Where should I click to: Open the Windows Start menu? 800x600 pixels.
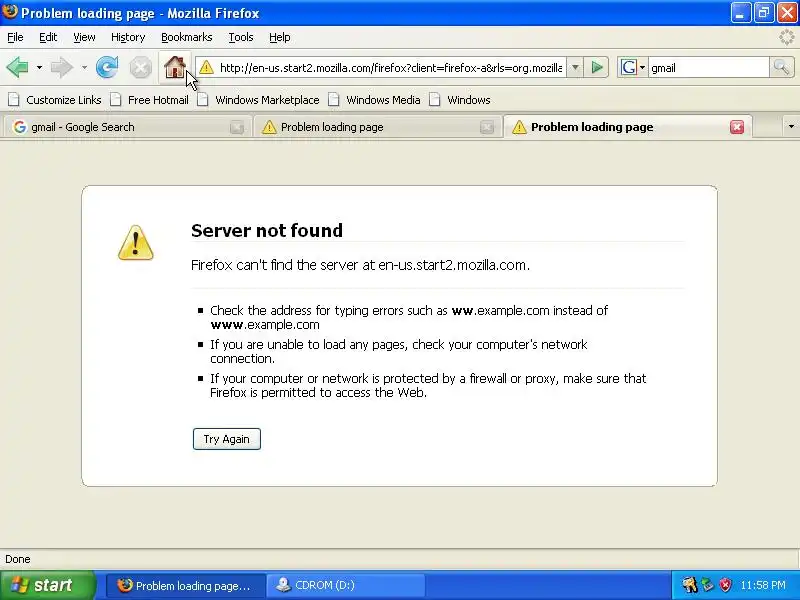(x=47, y=585)
